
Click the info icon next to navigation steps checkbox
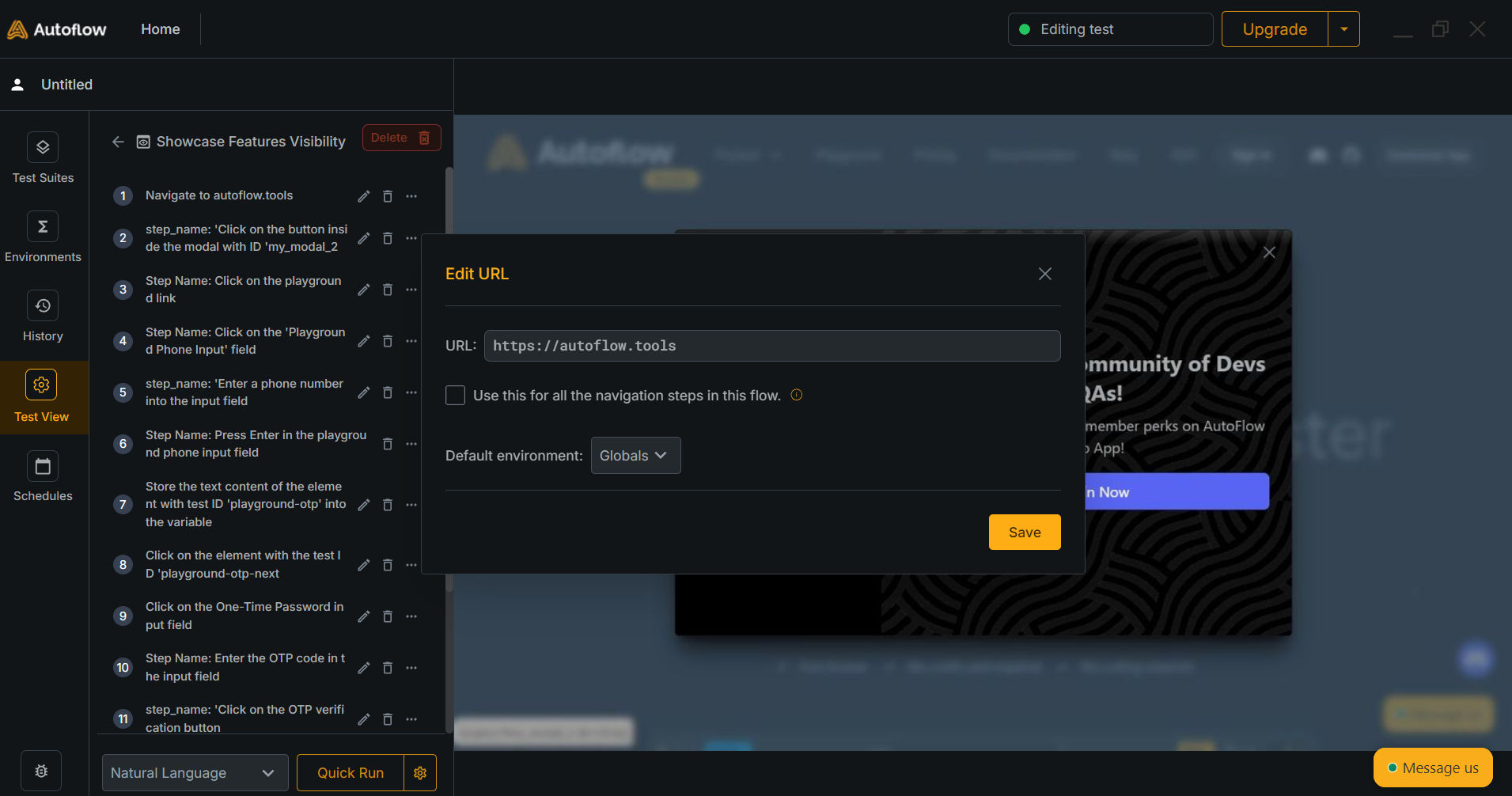797,395
